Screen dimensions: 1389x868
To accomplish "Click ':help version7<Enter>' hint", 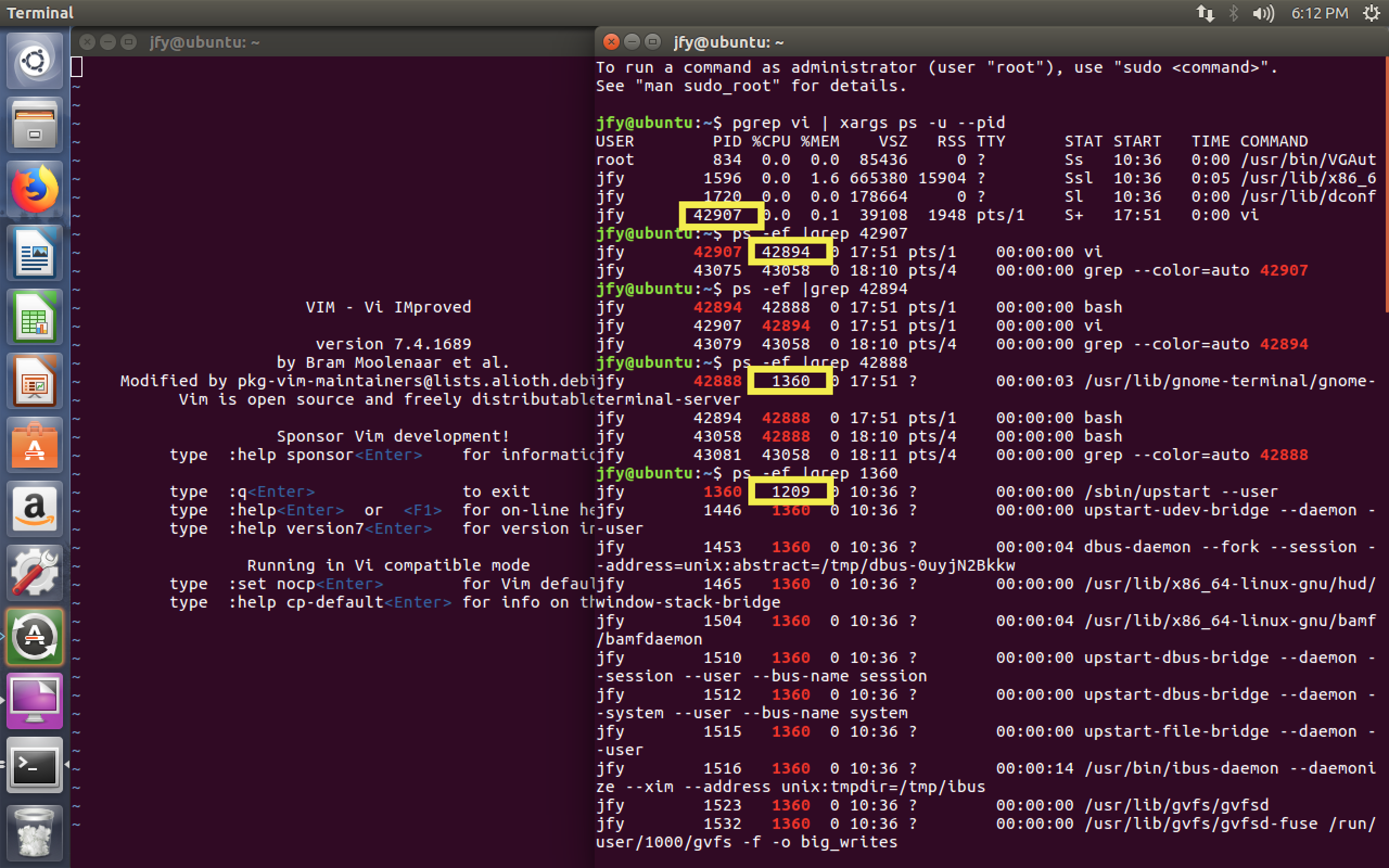I will (330, 529).
